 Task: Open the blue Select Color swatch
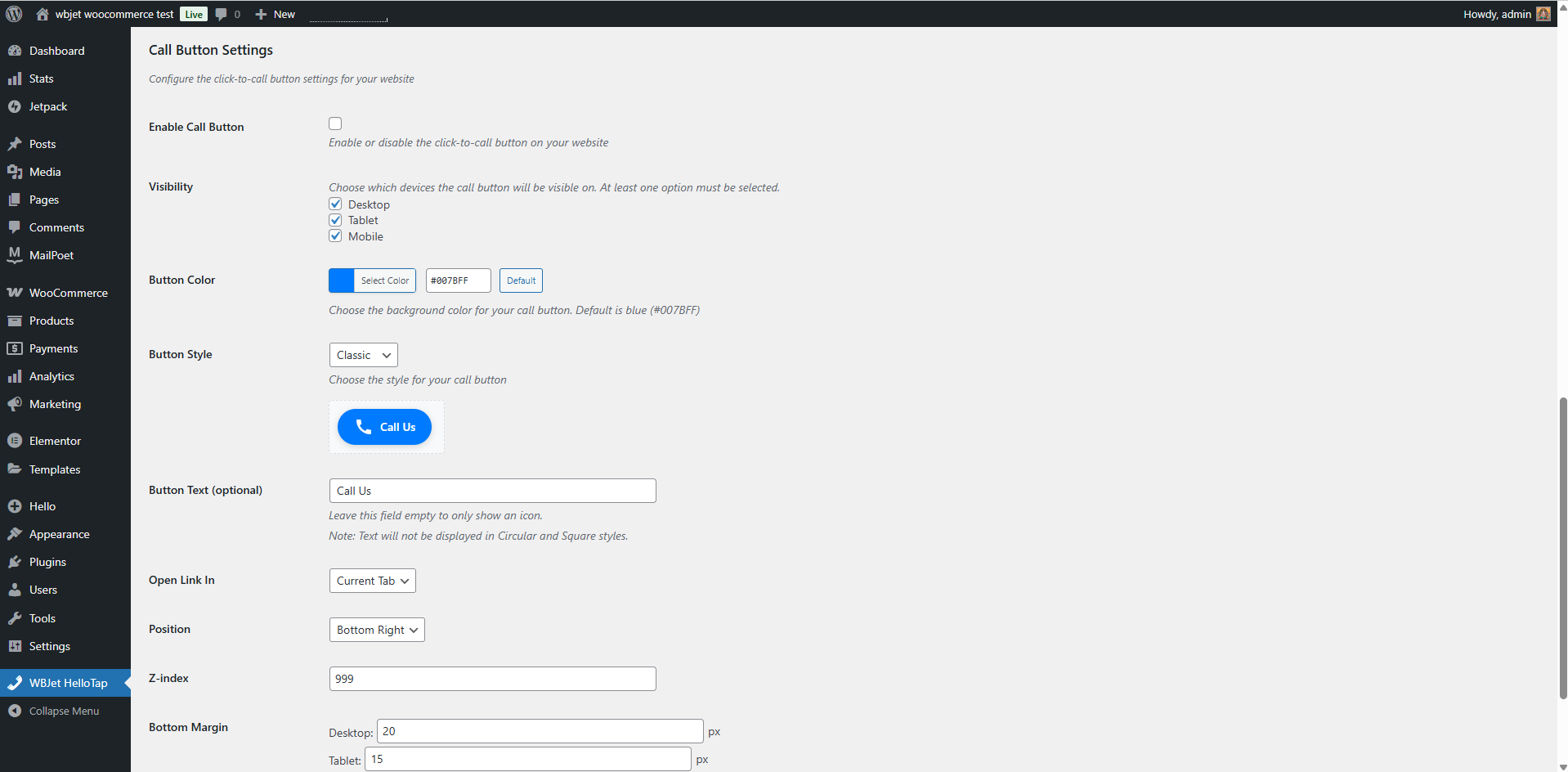point(341,280)
